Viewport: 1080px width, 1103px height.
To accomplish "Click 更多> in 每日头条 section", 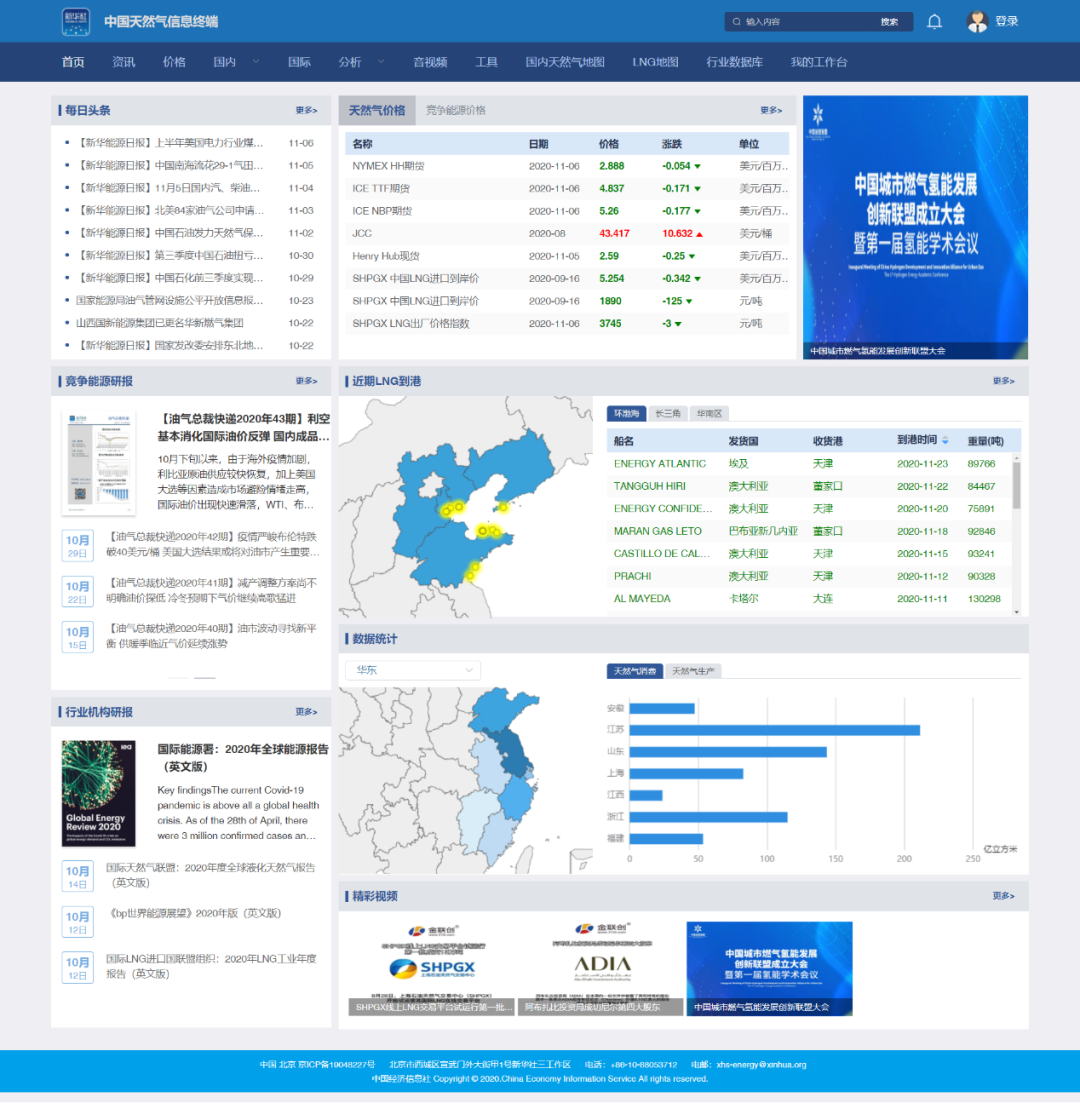I will [306, 110].
